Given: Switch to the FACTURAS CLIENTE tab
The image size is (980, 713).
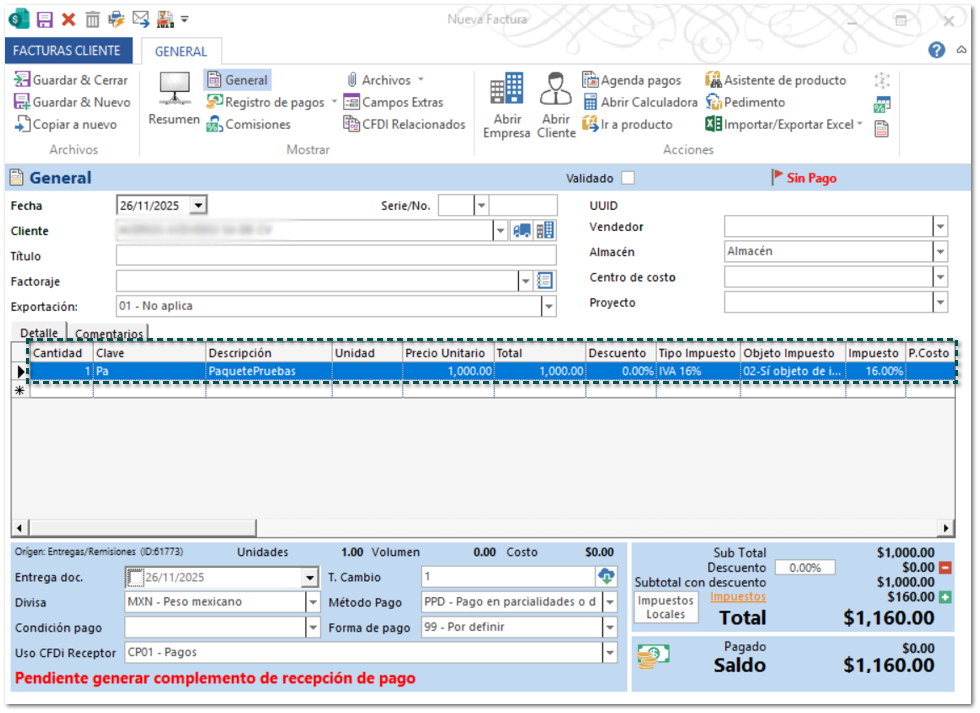Looking at the screenshot, I should (67, 51).
